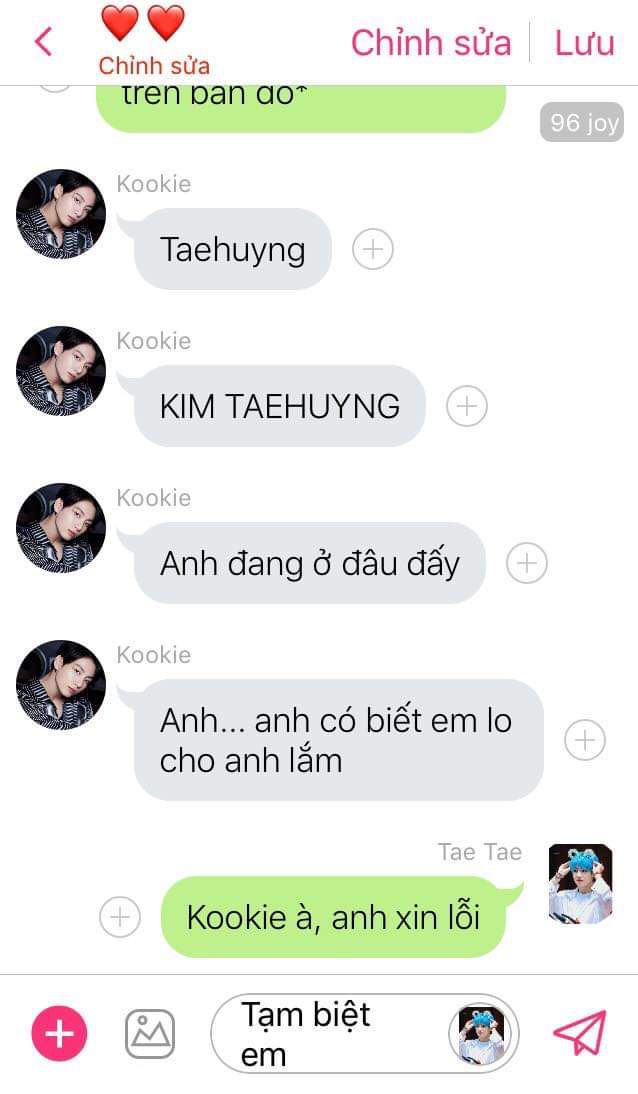Select the green "Kookie à, anh xin lỗi" bubble
Image resolution: width=638 pixels, height=1094 pixels.
[334, 917]
